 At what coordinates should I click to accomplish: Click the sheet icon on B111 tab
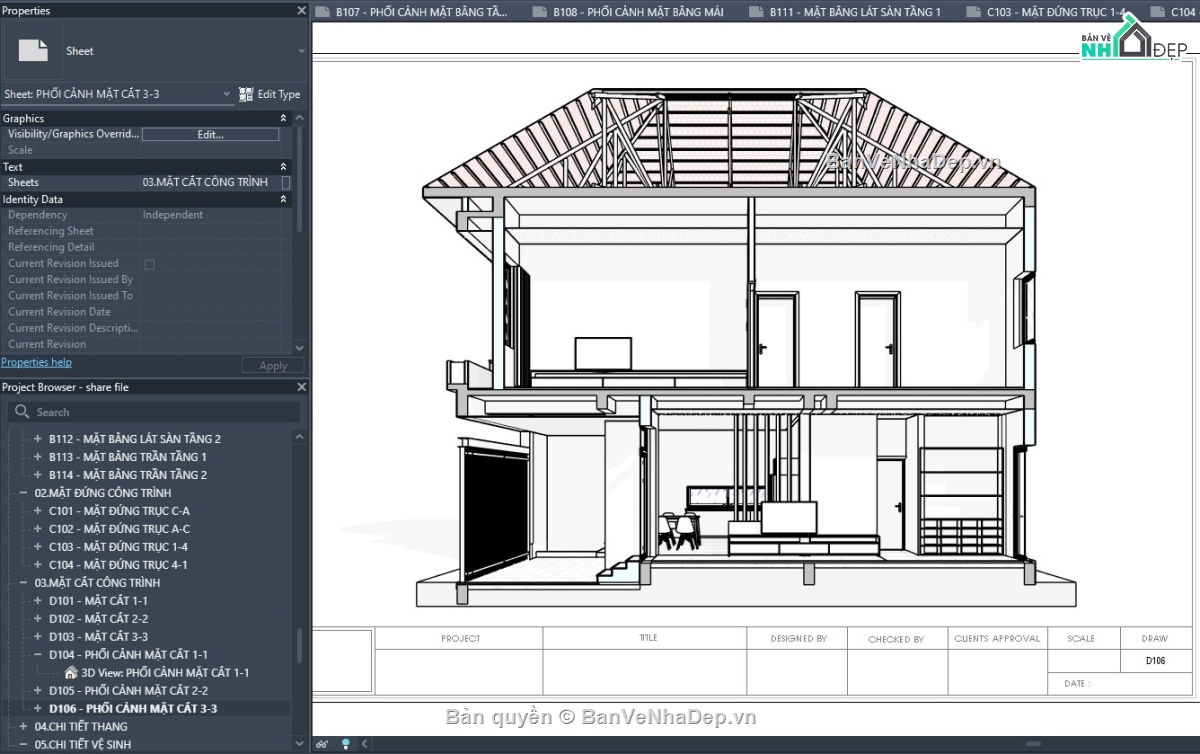click(x=756, y=12)
